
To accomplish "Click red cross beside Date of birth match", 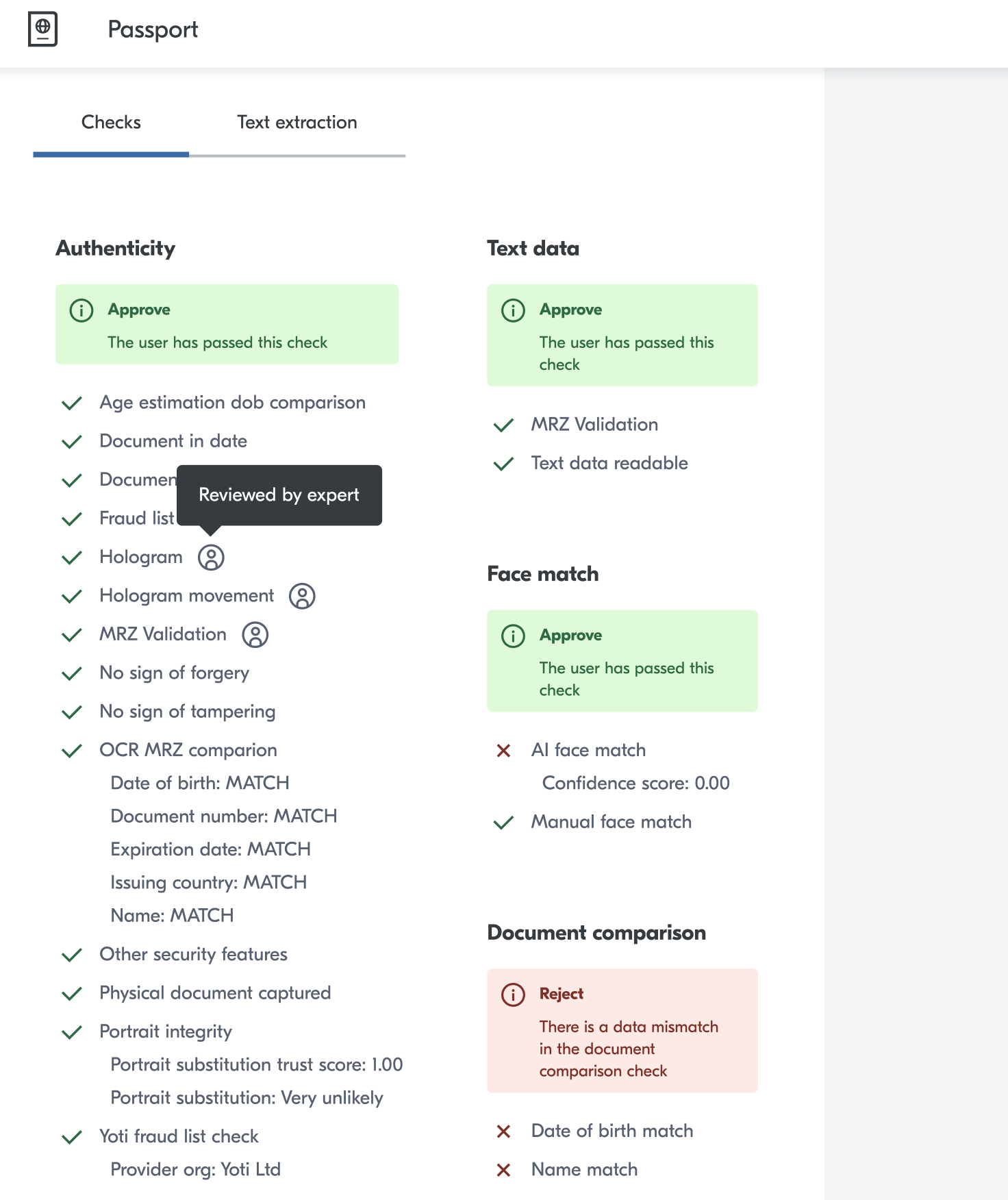I will (503, 1132).
